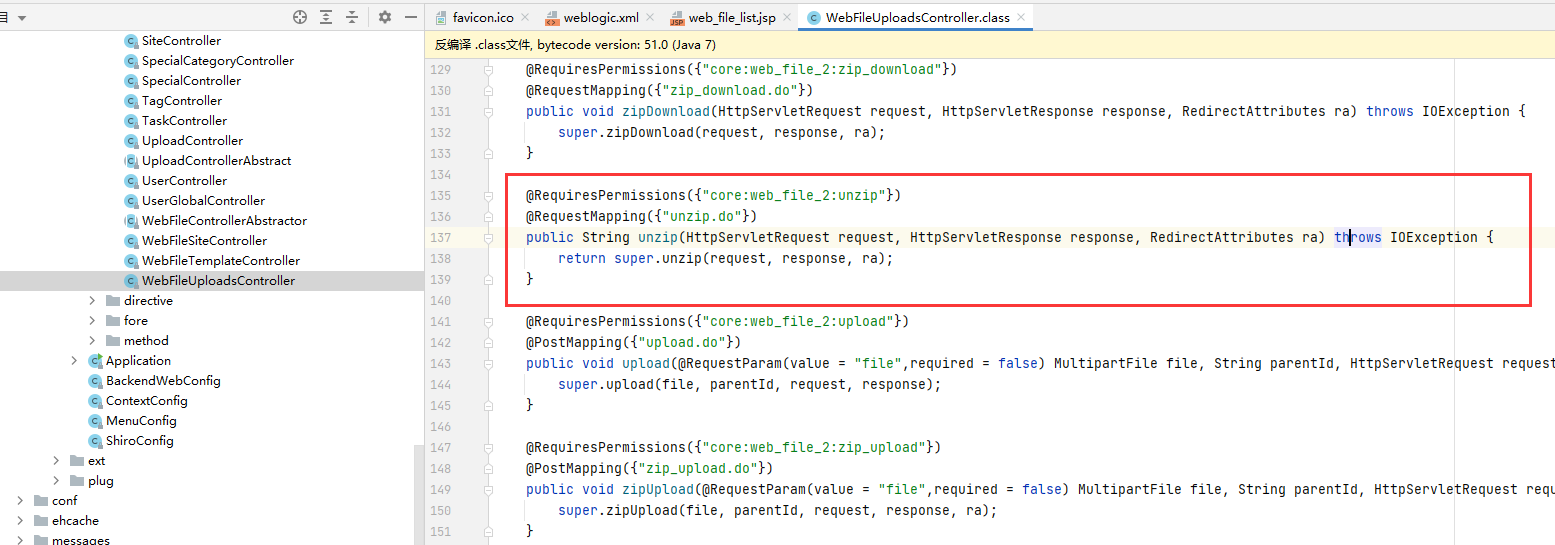Screen dimensions: 1555x545
Task: Expand the Application node
Action: coord(74,361)
